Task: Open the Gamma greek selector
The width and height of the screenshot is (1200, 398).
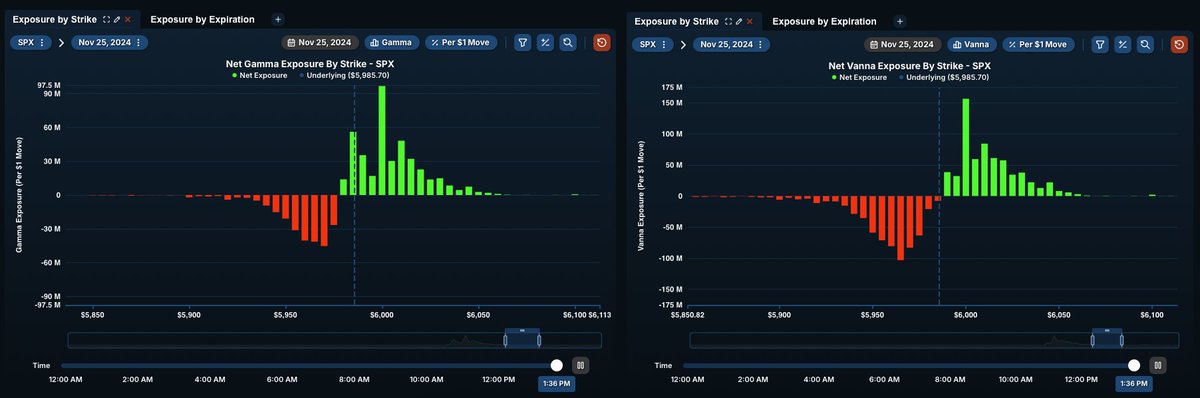Action: 391,43
